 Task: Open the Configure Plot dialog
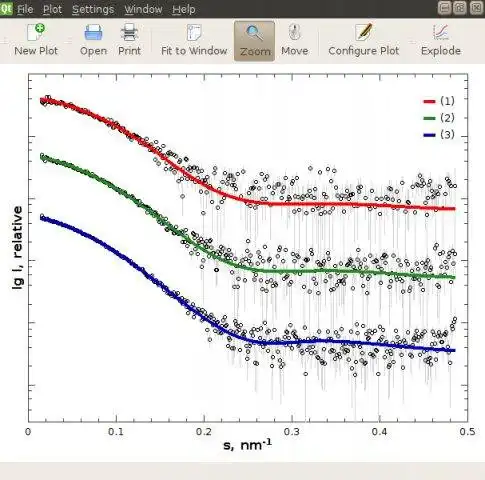364,40
